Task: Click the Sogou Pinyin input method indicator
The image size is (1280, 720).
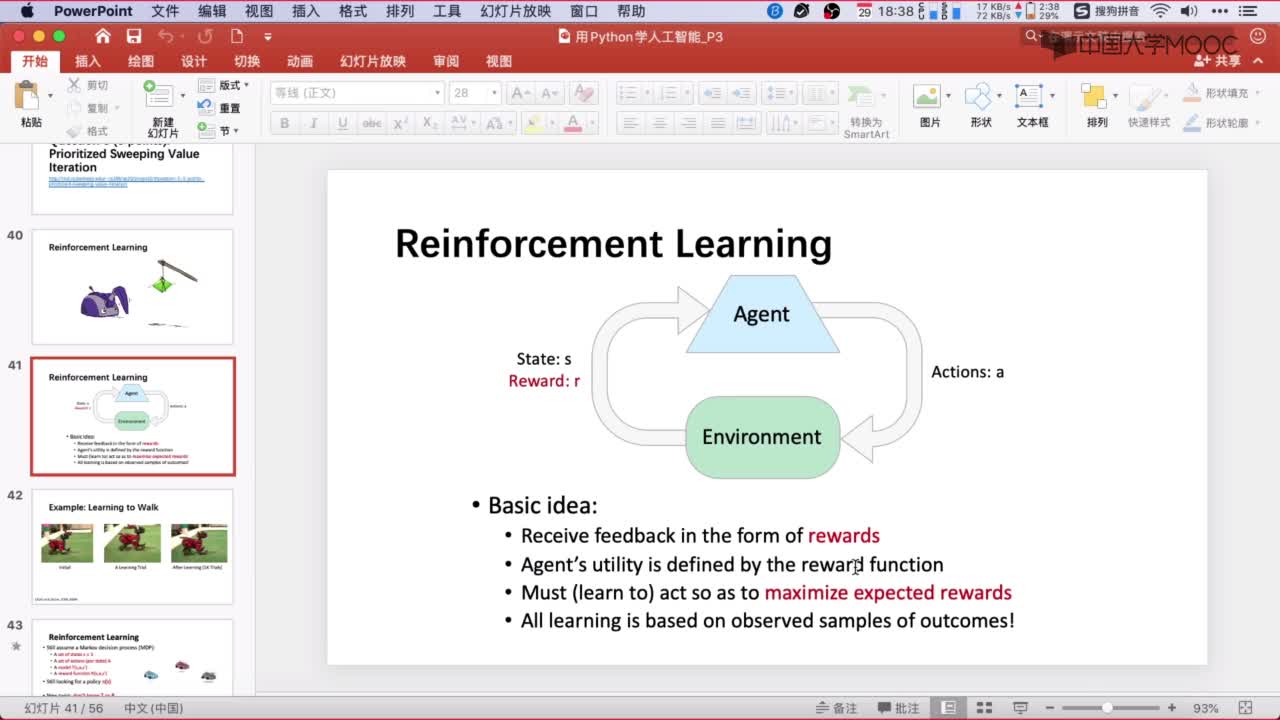Action: click(x=1107, y=11)
